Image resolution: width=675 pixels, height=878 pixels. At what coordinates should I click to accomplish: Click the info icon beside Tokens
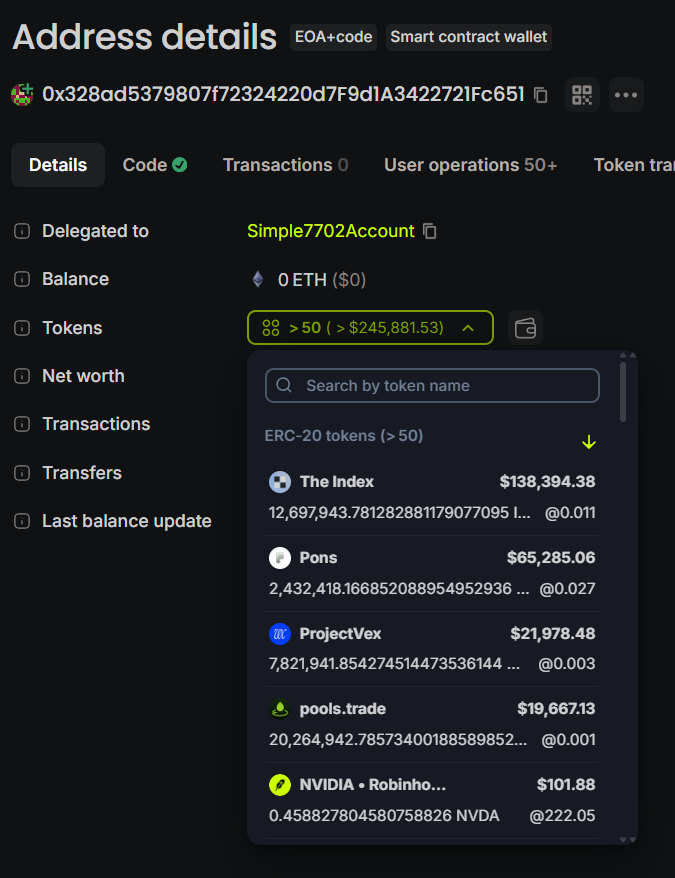pyautogui.click(x=22, y=328)
